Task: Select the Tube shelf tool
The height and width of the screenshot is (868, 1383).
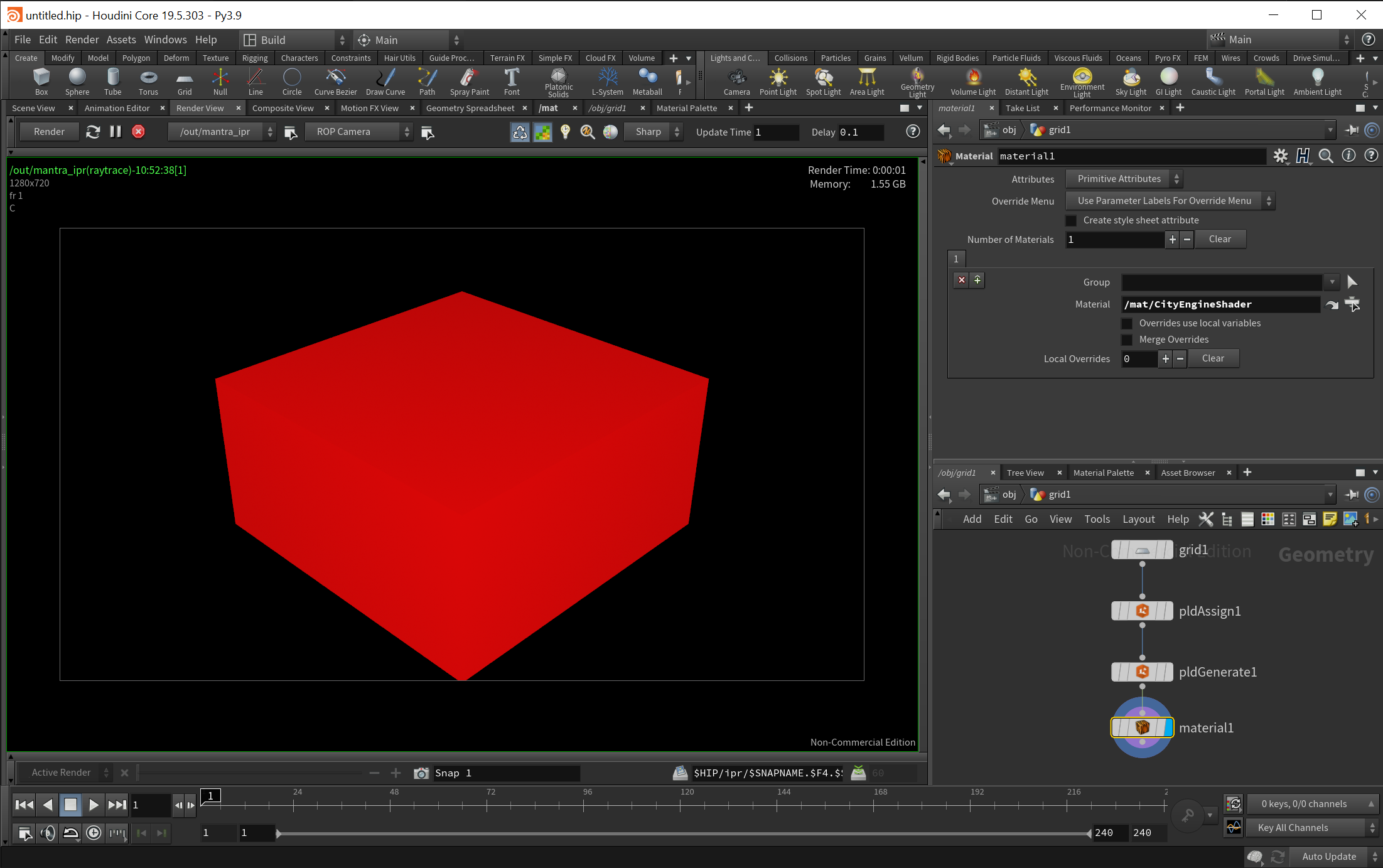Action: pyautogui.click(x=113, y=82)
